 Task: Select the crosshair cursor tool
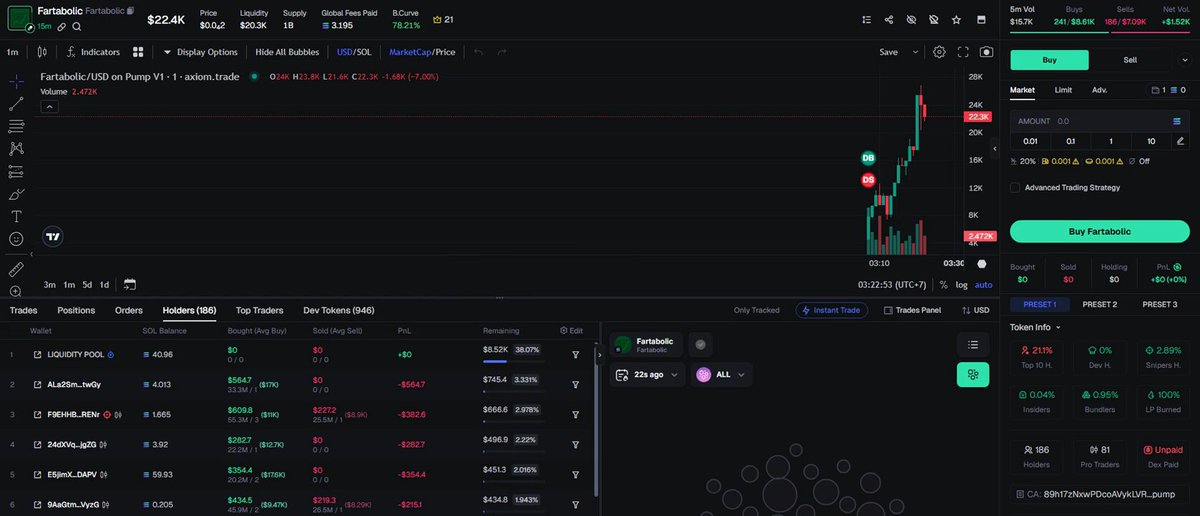[x=16, y=81]
